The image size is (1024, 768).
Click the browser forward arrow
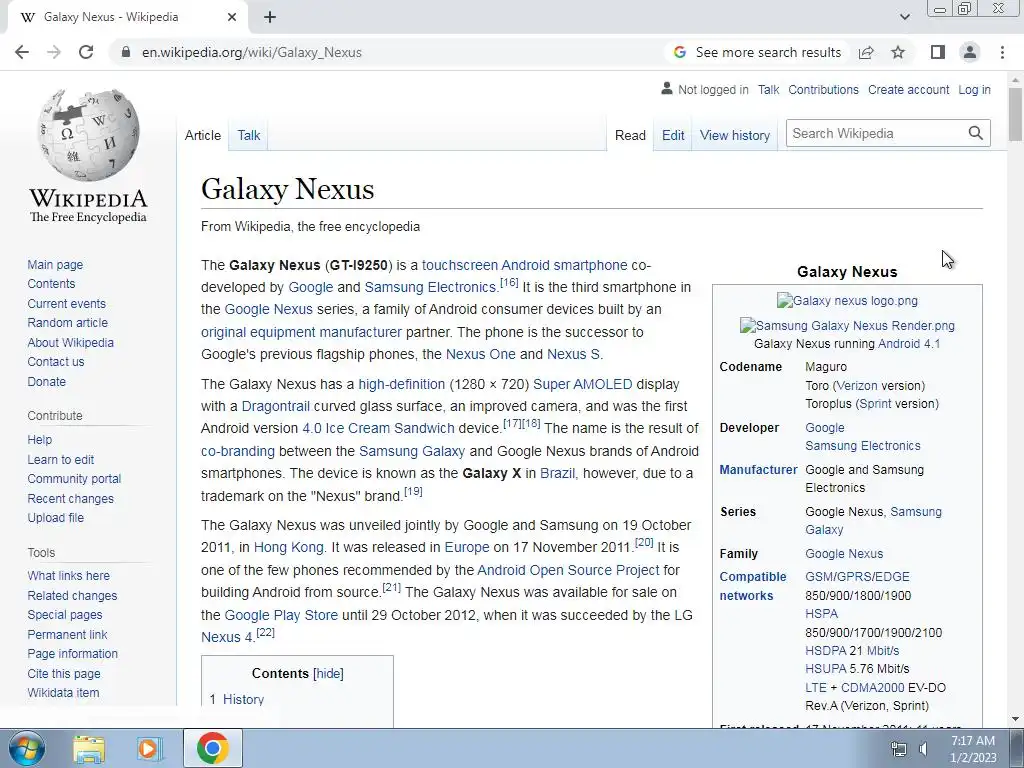(x=54, y=52)
